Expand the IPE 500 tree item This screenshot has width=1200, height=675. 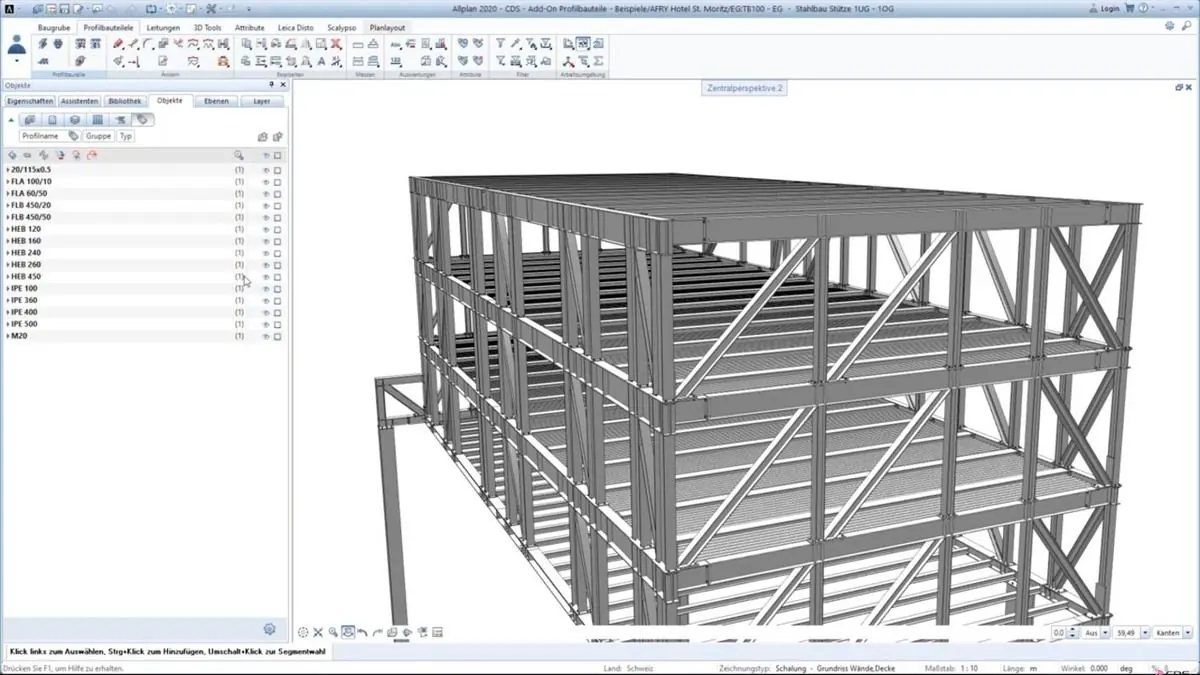tap(8, 324)
